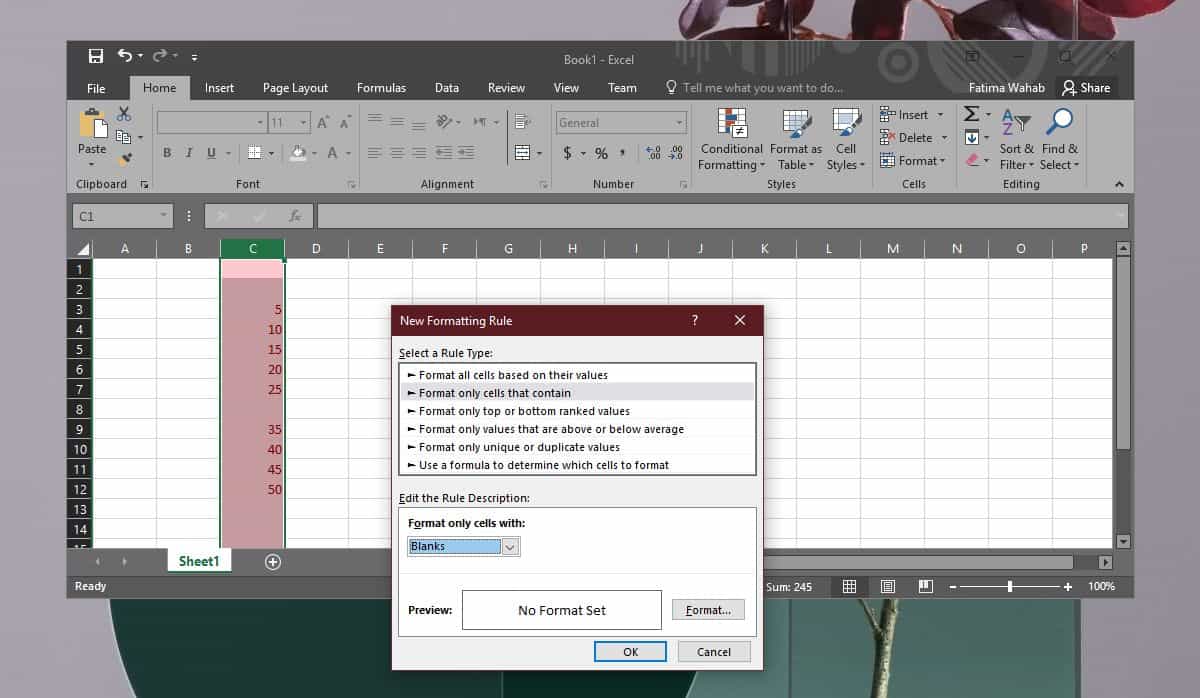Center text horizontally in Alignment group
This screenshot has height=698, width=1200.
(x=397, y=153)
